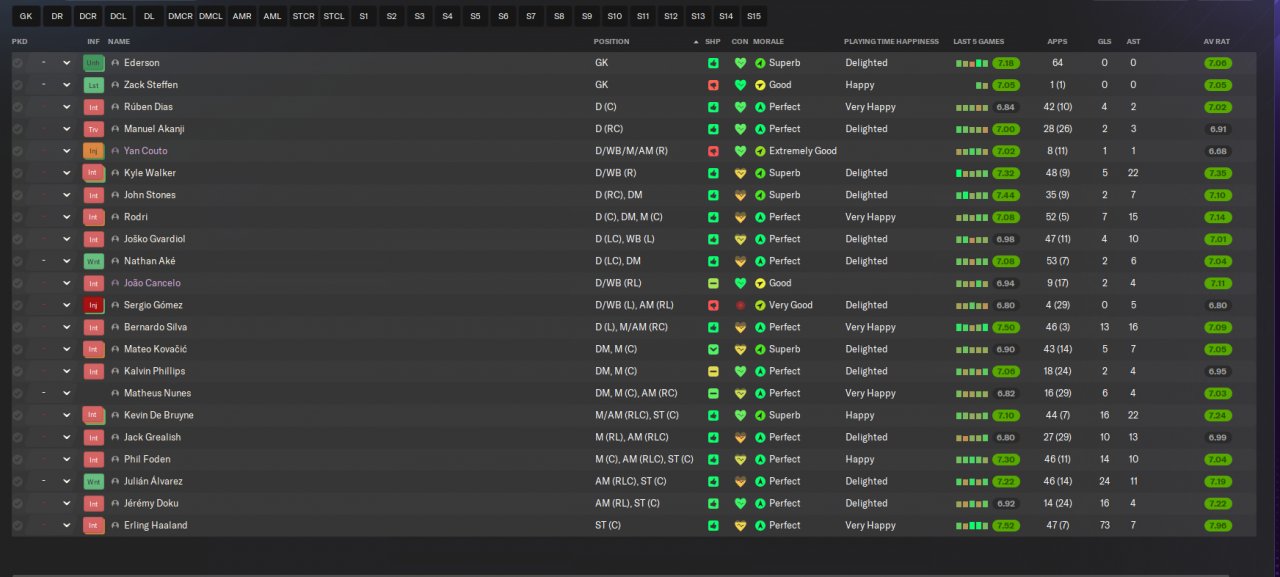
Task: Click player profile icon beside Phil Foden
Action: (115, 459)
